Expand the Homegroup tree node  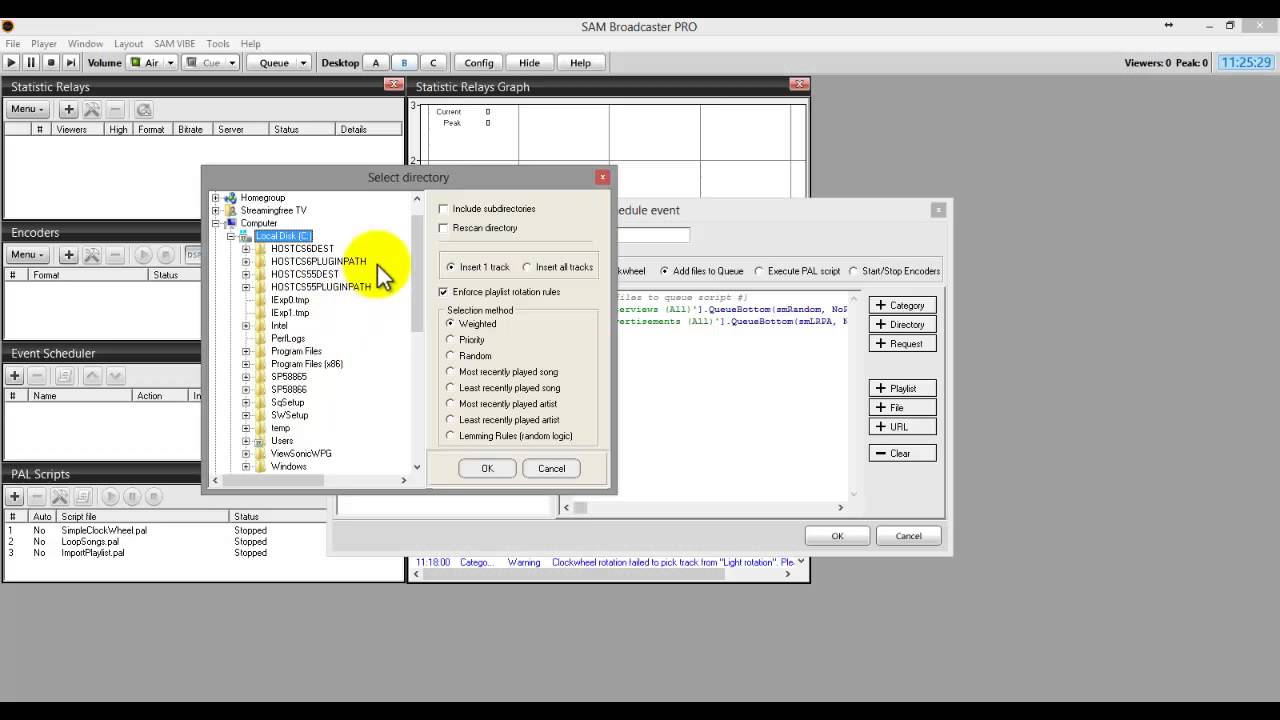pos(216,198)
